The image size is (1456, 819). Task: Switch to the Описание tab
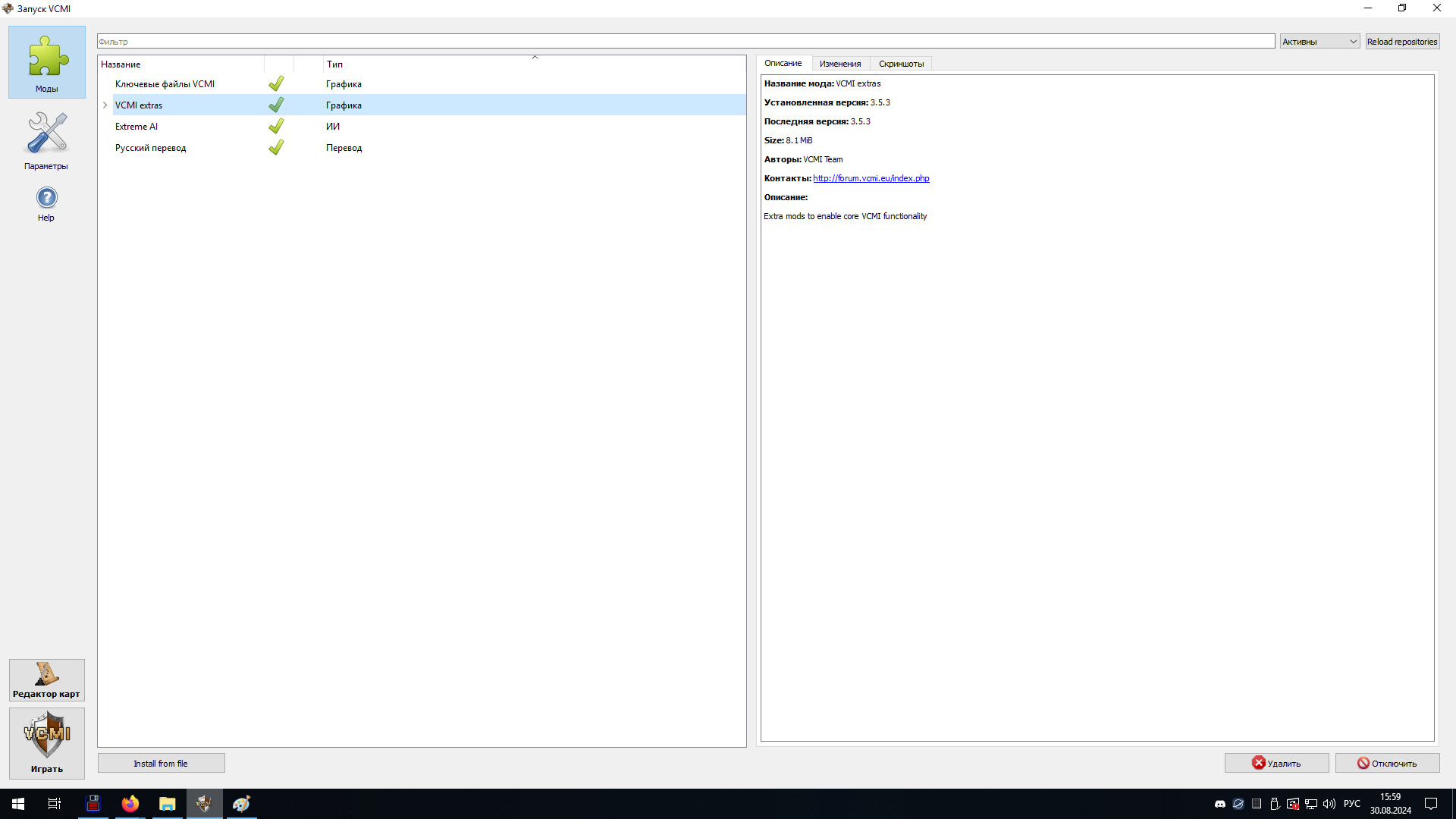(x=783, y=64)
